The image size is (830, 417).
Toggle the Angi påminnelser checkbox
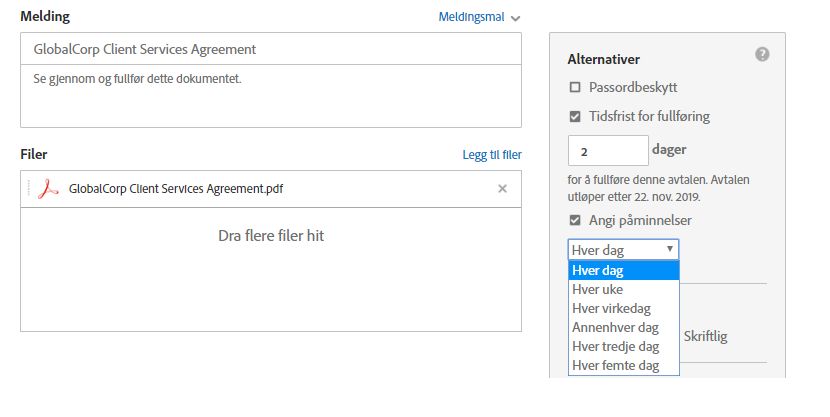pyautogui.click(x=575, y=220)
